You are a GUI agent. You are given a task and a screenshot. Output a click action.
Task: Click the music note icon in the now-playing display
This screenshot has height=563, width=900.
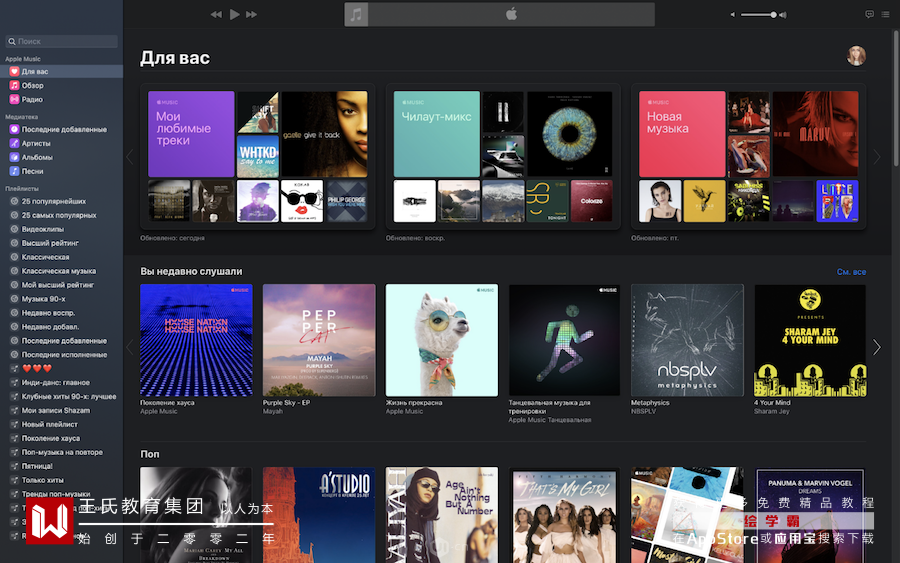(x=356, y=14)
